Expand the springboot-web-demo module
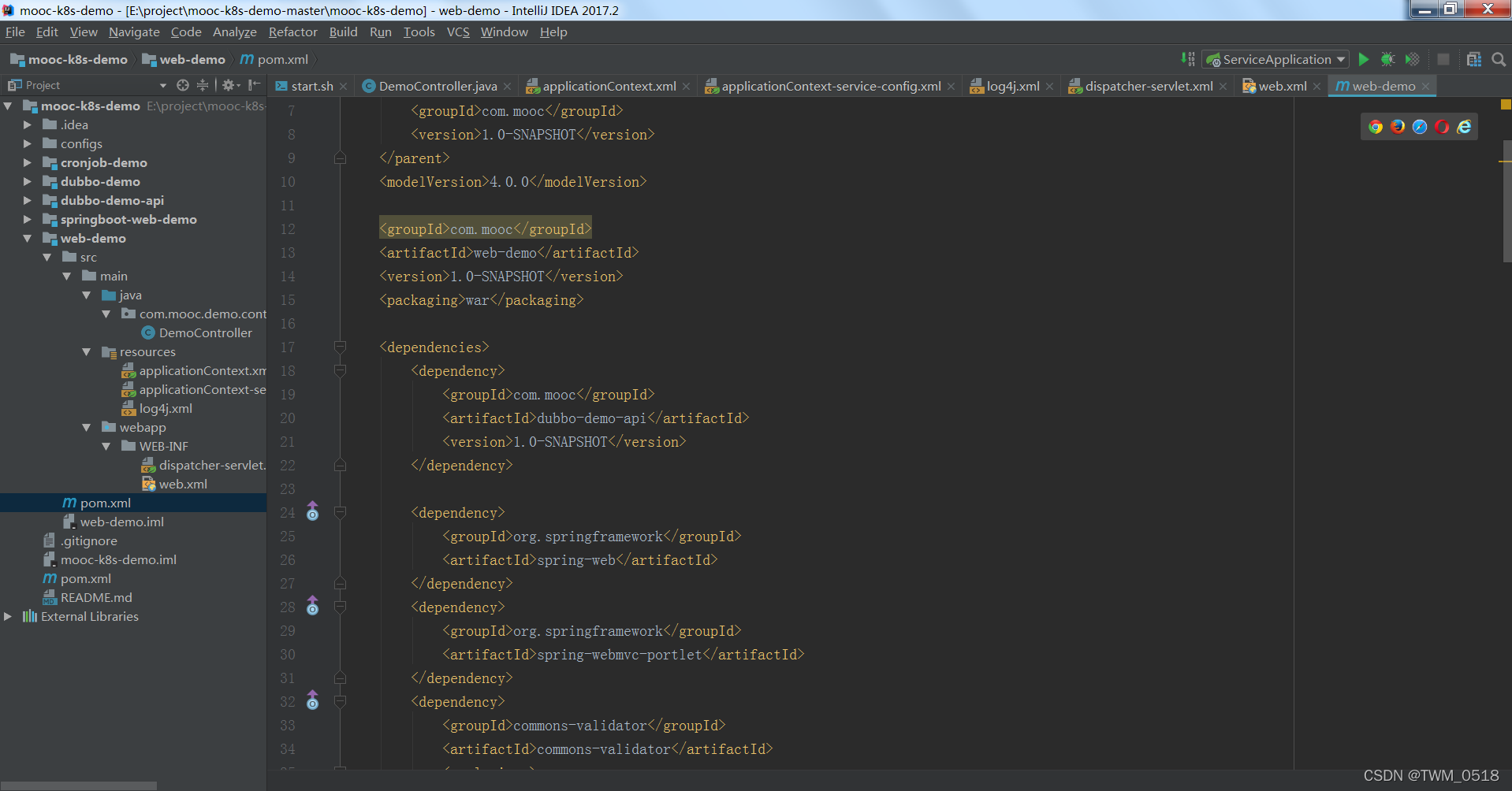1512x791 pixels. 28,219
